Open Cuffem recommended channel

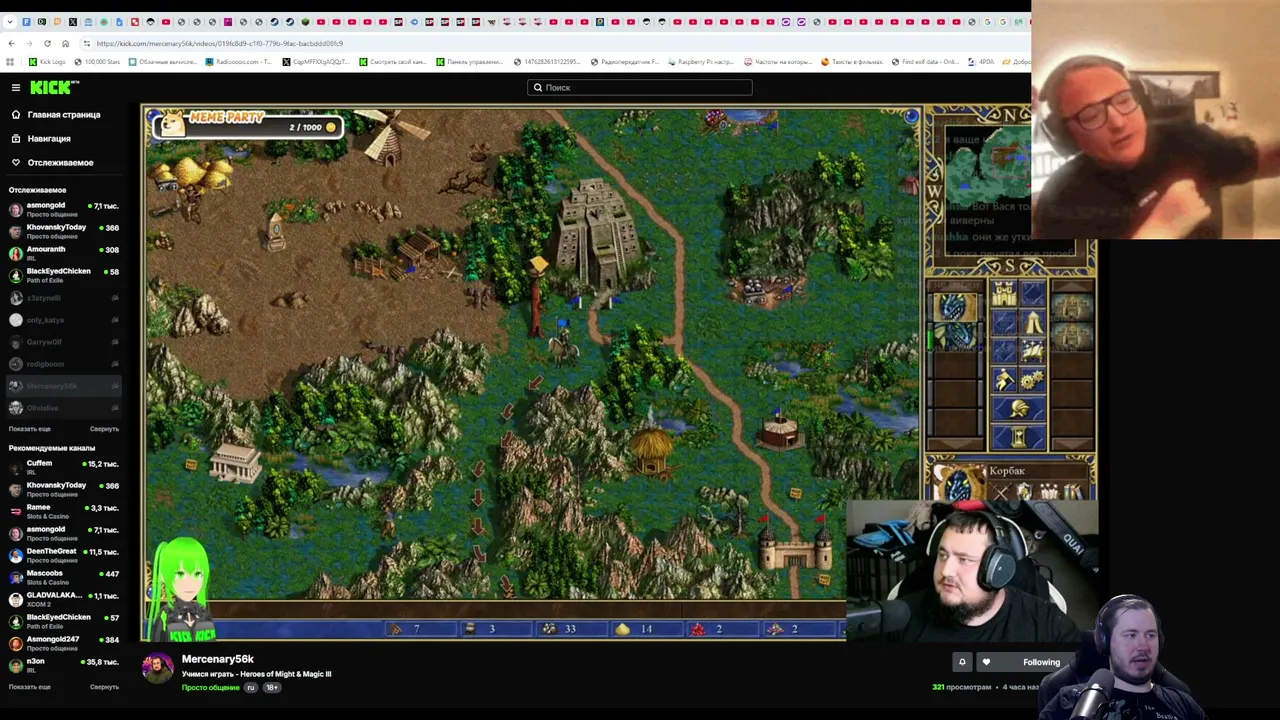pos(64,467)
